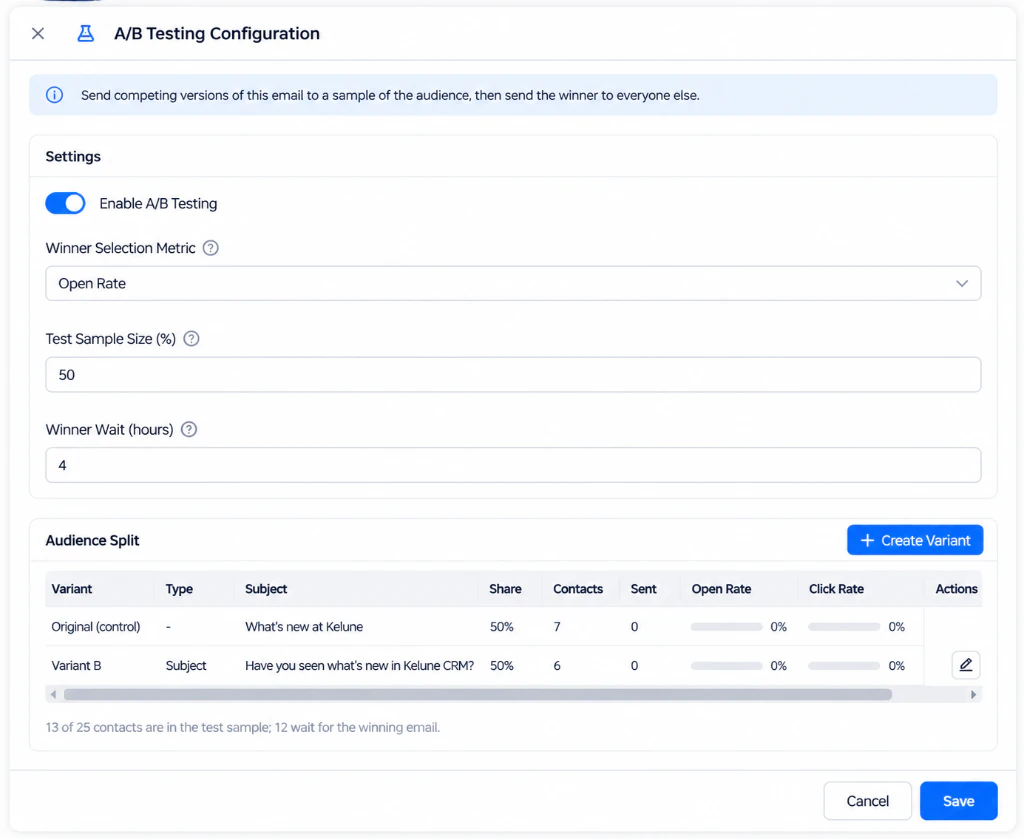Click the Original (control) open rate bar
The image size is (1024, 839).
pos(726,627)
